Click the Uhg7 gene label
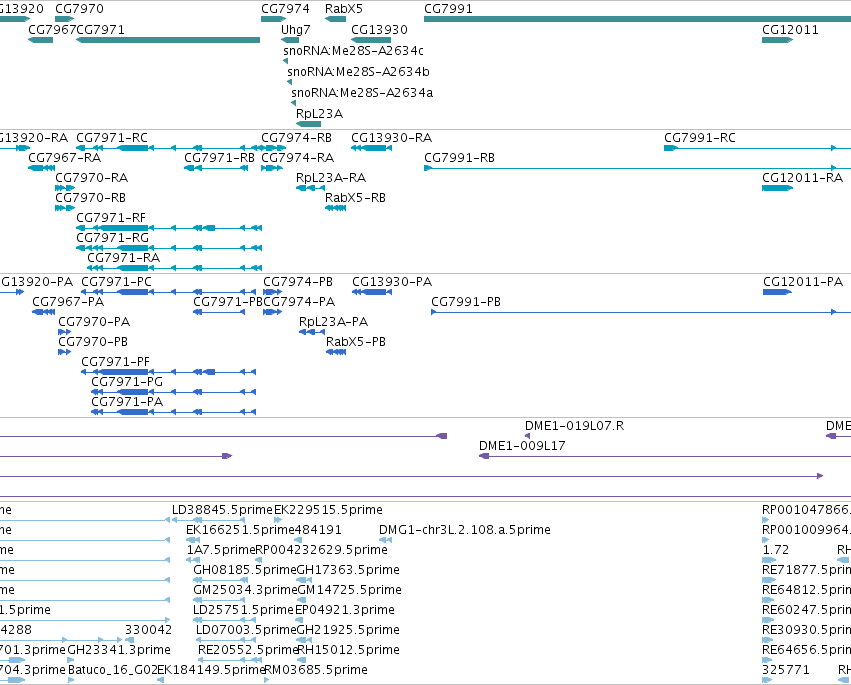The width and height of the screenshot is (851, 685). [296, 29]
